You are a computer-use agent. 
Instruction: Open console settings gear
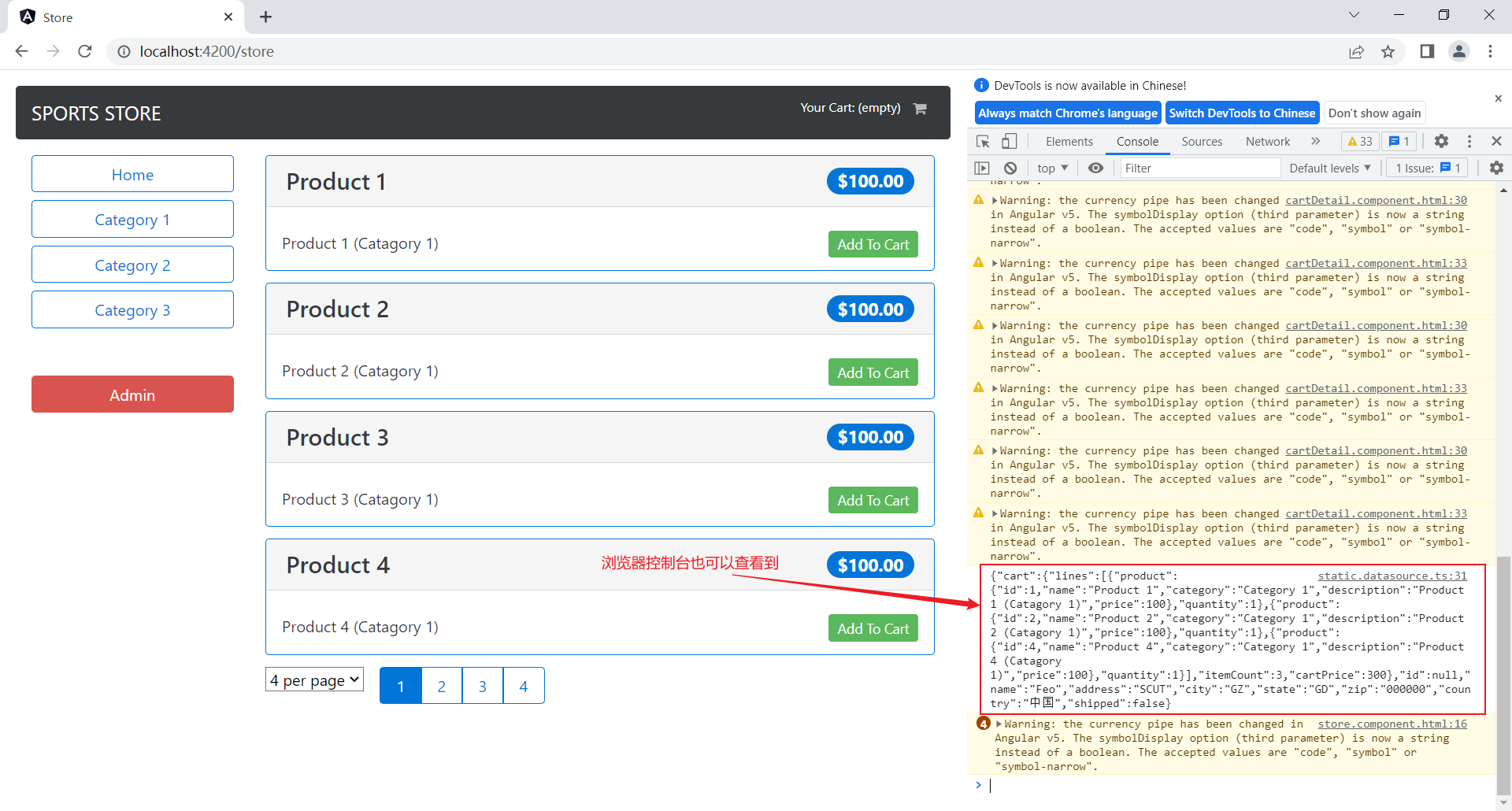pyautogui.click(x=1496, y=168)
